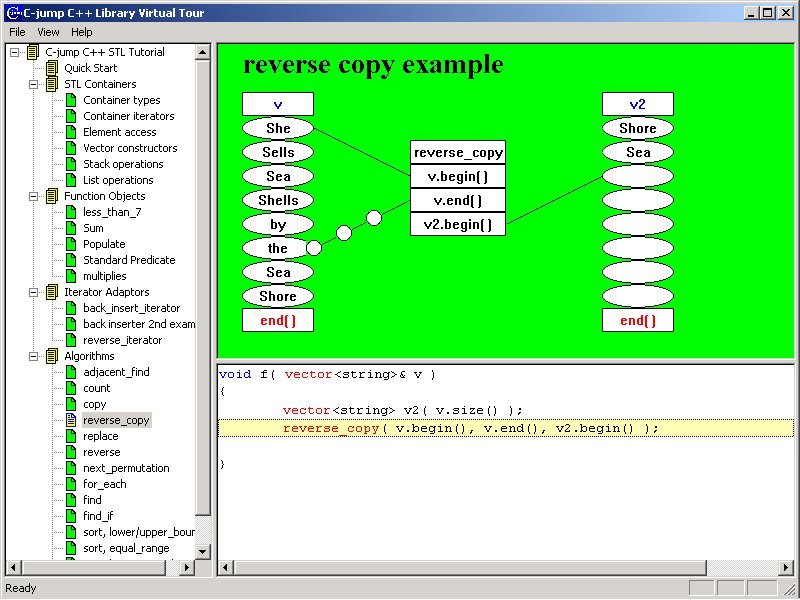Click the code pane horizontal scrollbar thumb
800x600 pixels.
pyautogui.click(x=469, y=567)
